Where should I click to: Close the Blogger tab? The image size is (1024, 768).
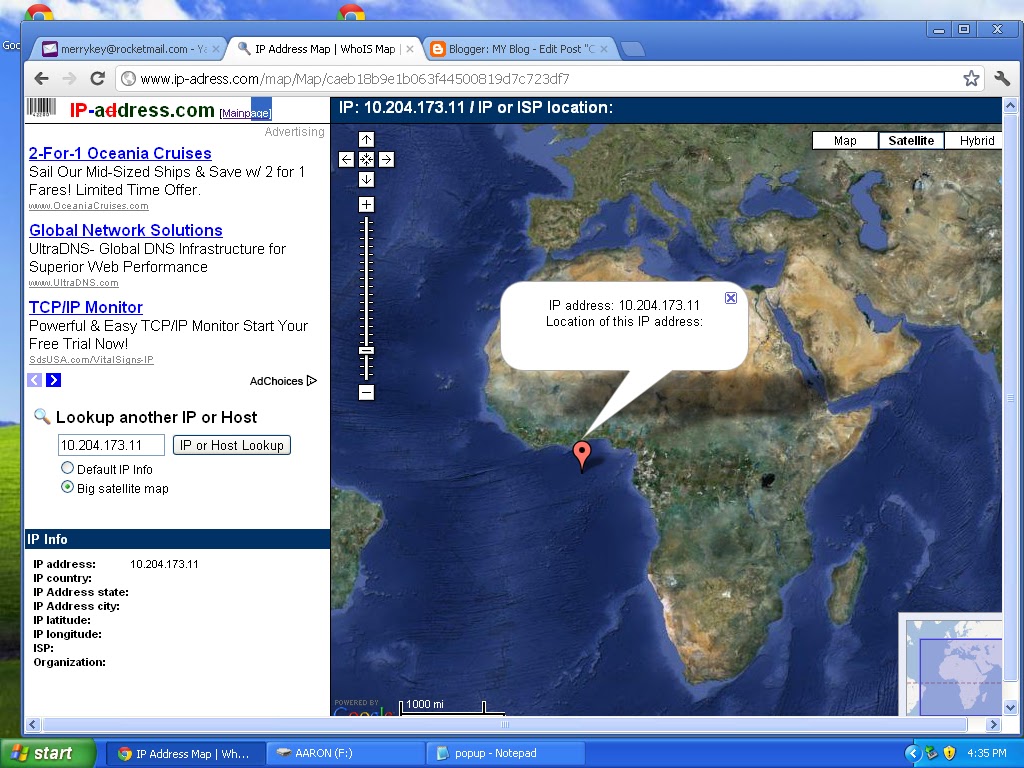[x=603, y=49]
